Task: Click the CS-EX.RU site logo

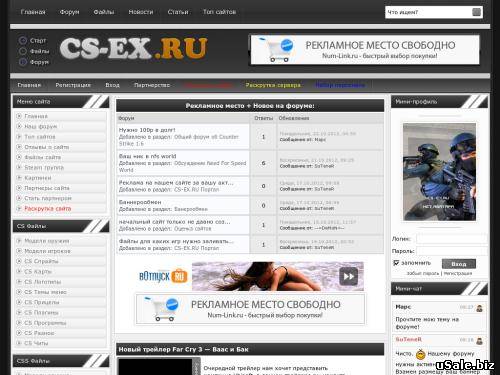Action: click(x=133, y=48)
